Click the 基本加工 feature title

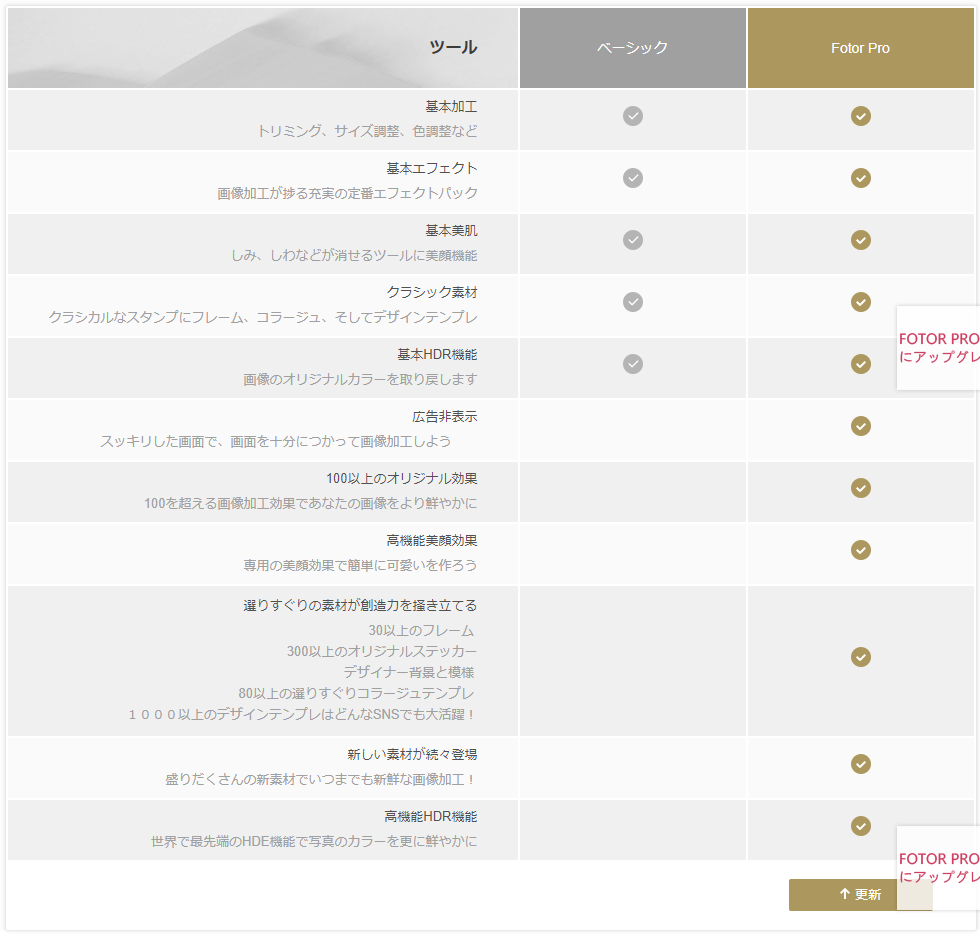451,107
